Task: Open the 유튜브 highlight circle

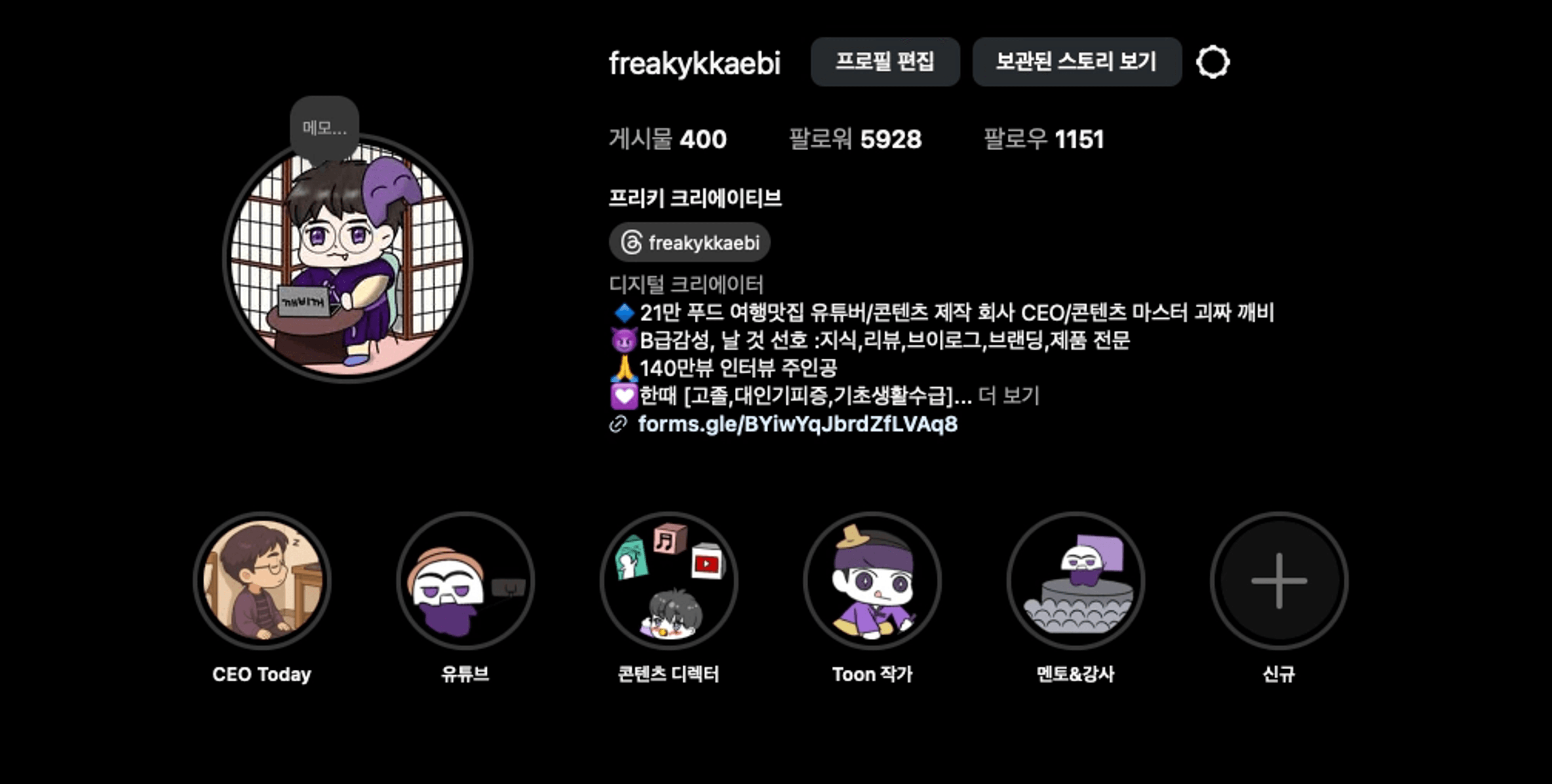Action: click(465, 580)
